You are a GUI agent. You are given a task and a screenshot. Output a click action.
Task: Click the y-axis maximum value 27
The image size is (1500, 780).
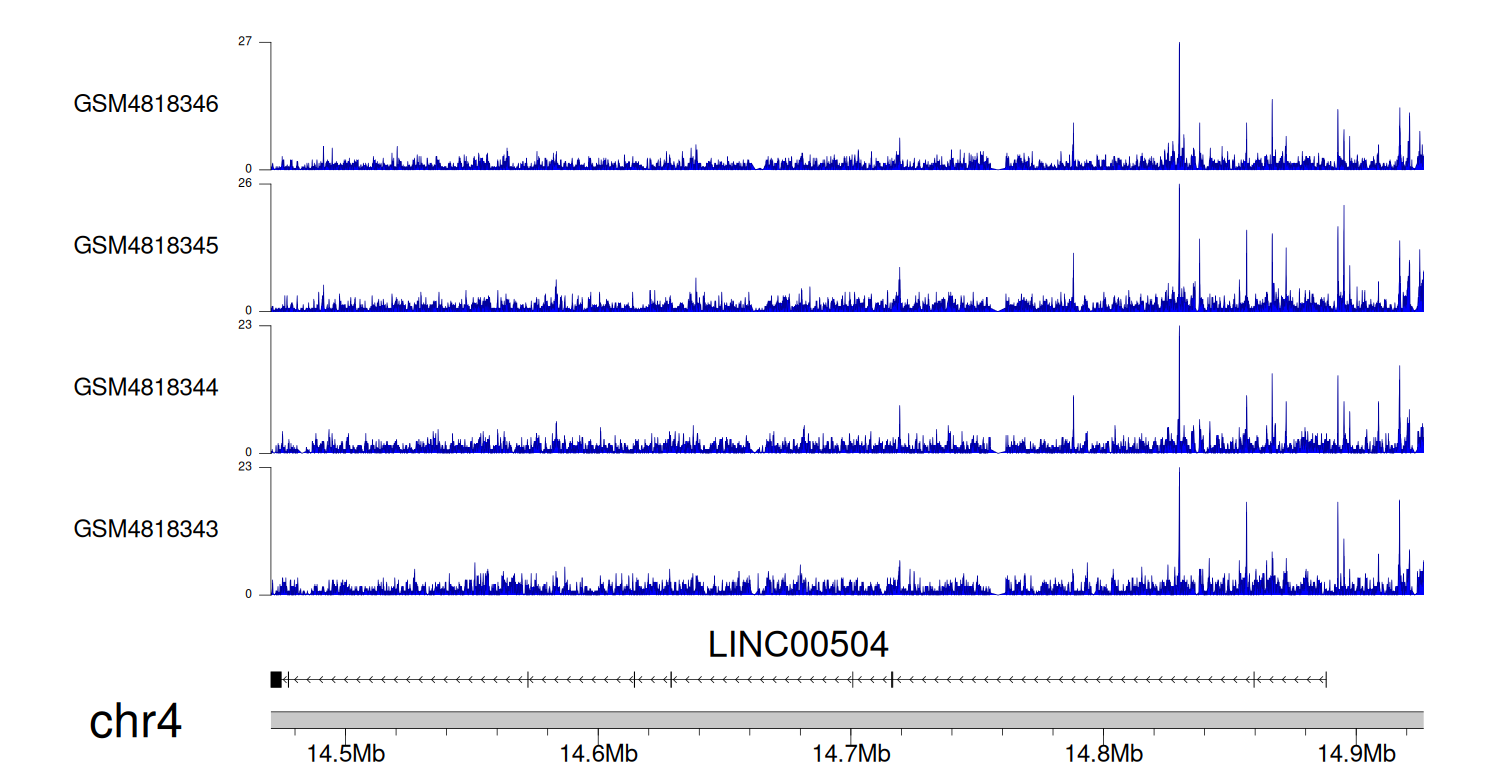pos(245,42)
